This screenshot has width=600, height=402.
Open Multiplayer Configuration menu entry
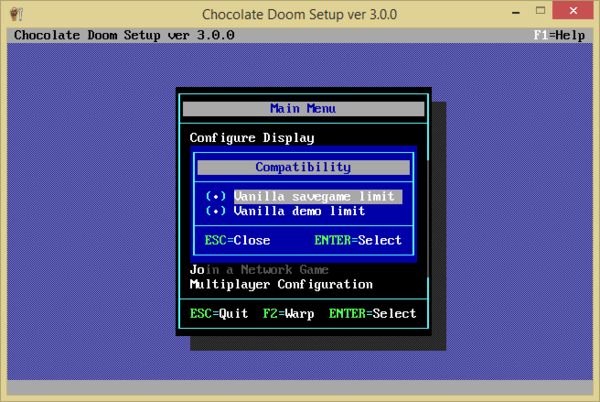[x=281, y=285]
